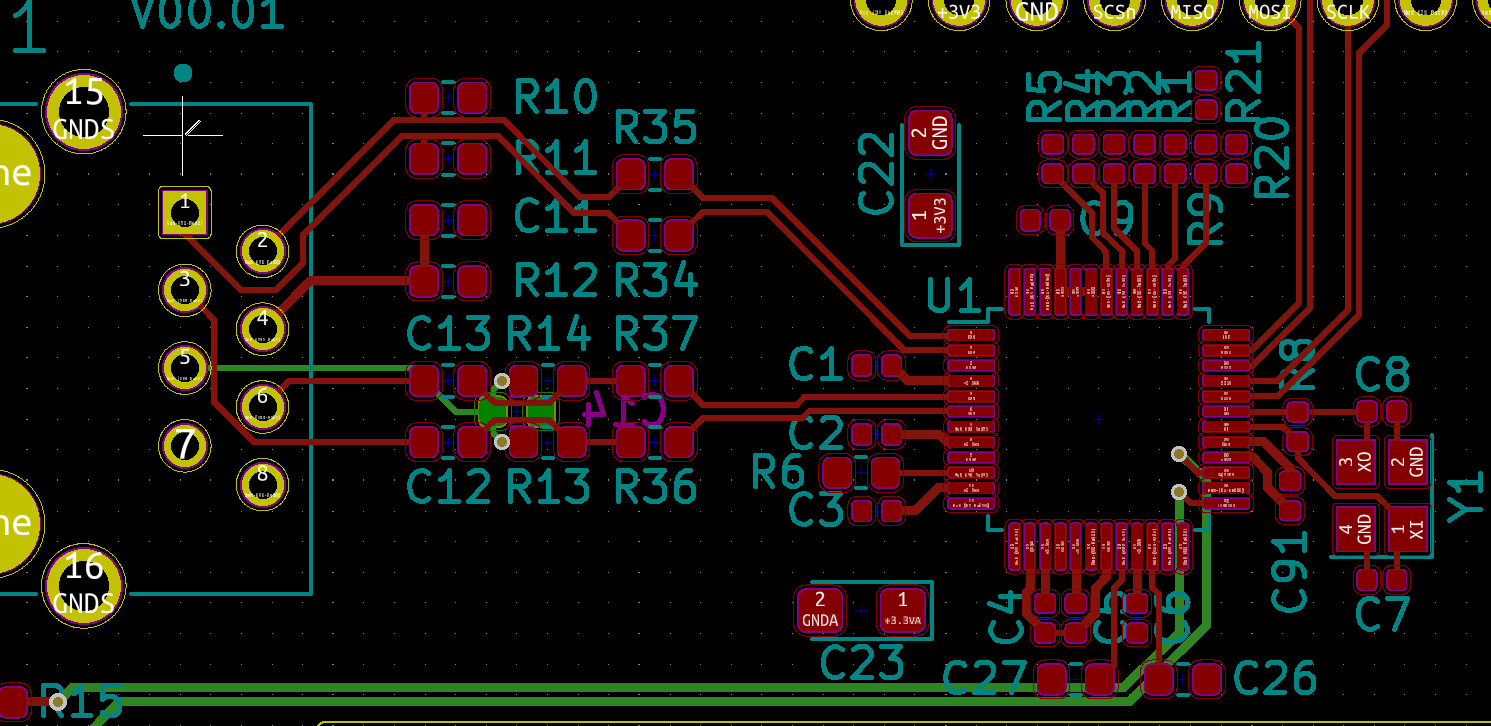Click the C26 reference label
This screenshot has height=726, width=1491.
(x=1274, y=679)
